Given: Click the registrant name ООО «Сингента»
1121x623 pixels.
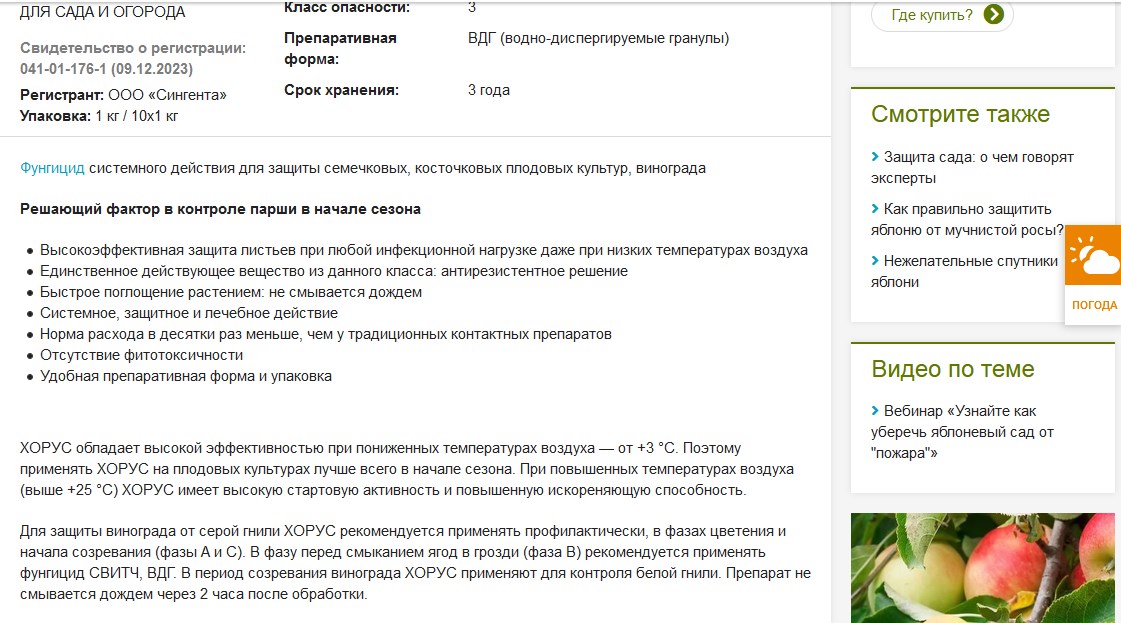Looking at the screenshot, I should click(167, 95).
